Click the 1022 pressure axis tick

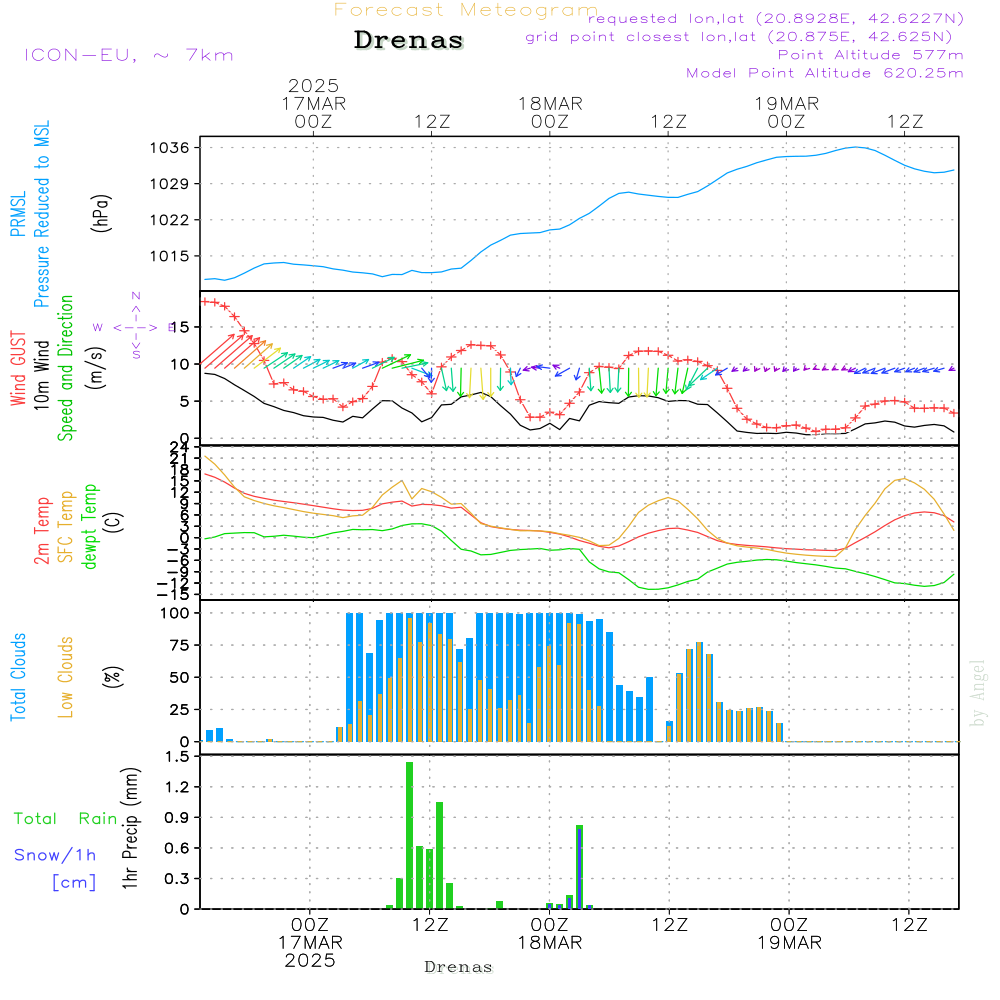tap(170, 220)
